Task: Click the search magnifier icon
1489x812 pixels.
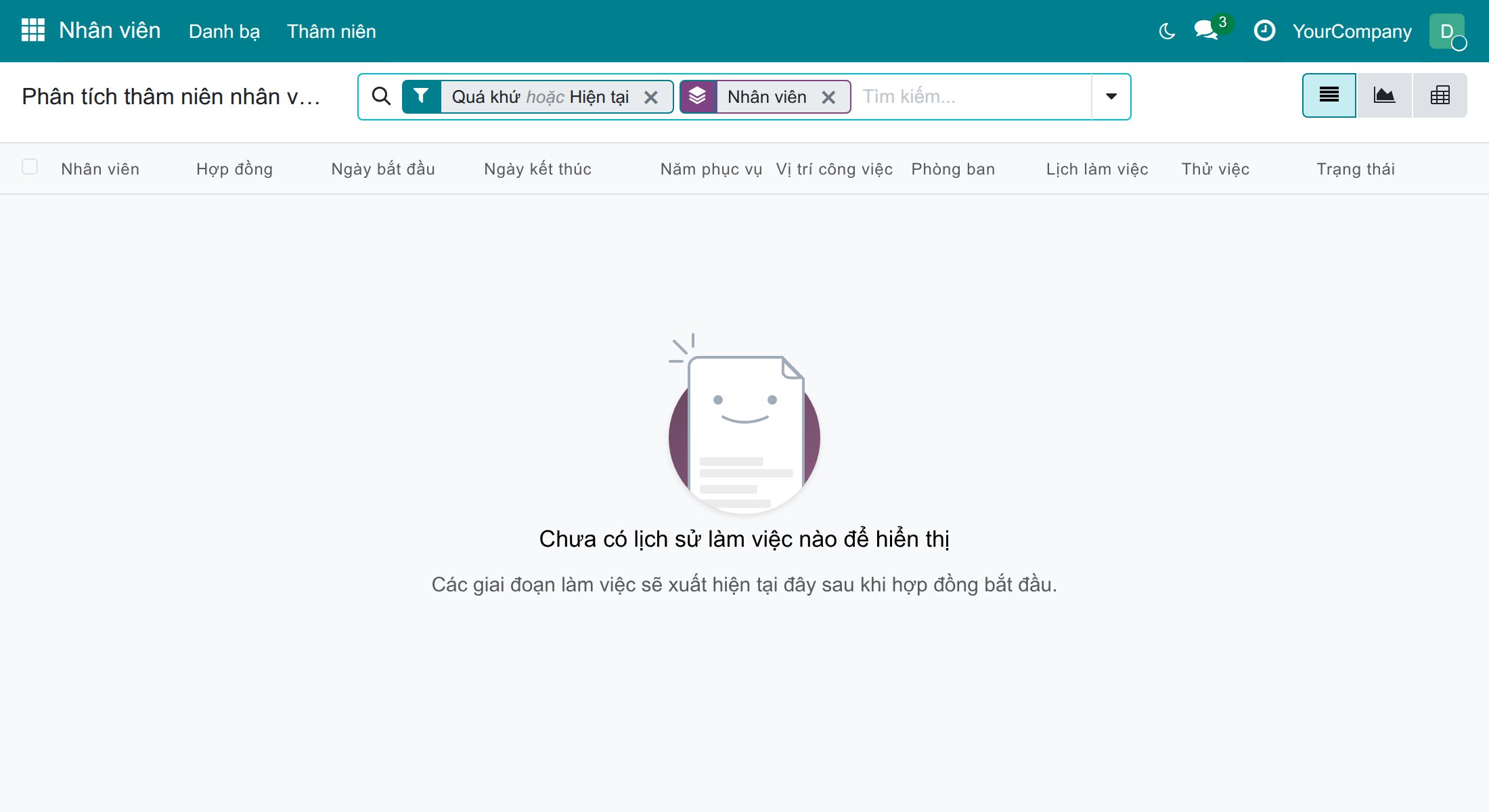Action: pos(381,96)
